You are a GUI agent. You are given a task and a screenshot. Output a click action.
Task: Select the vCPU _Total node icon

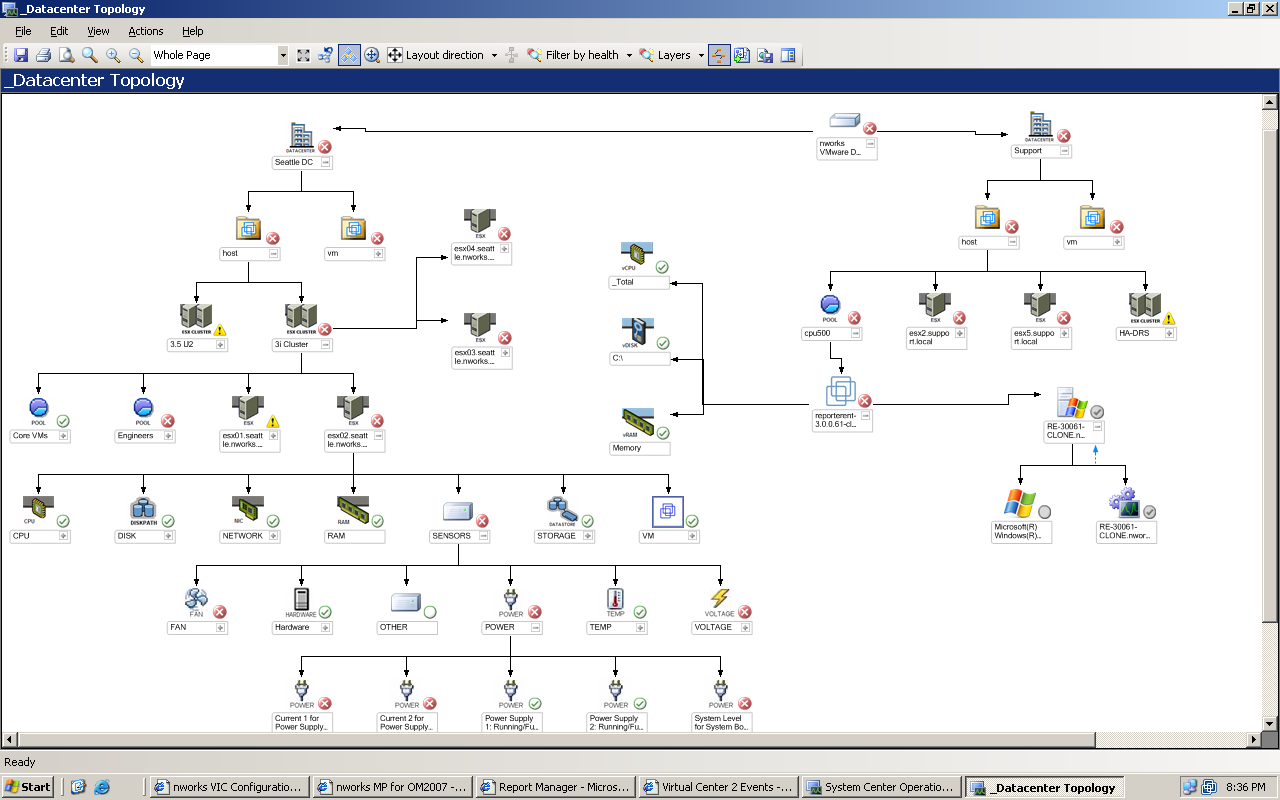(x=635, y=257)
